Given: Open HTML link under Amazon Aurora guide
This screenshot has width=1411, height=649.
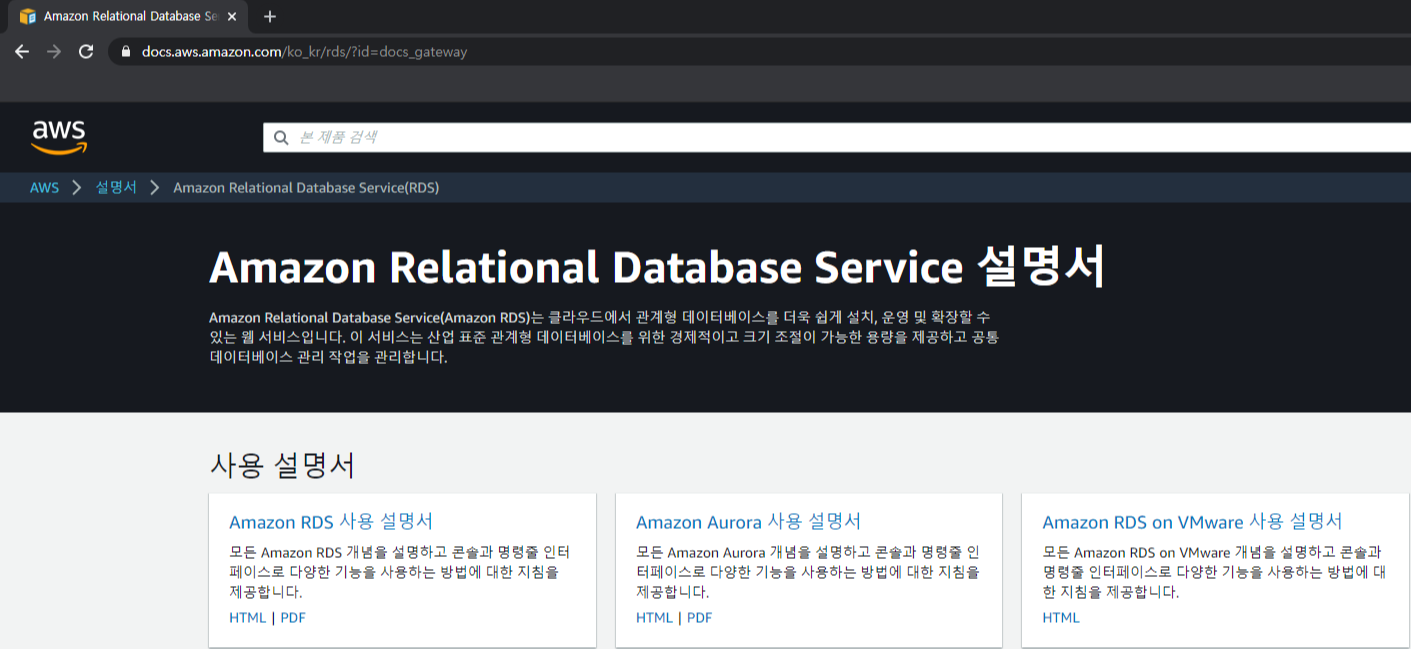Looking at the screenshot, I should pyautogui.click(x=655, y=618).
